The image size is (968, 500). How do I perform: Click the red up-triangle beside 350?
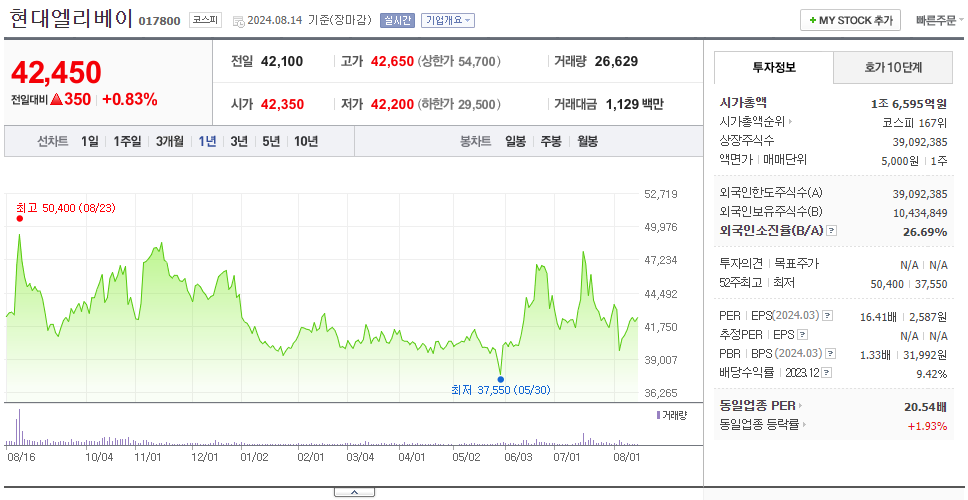(57, 99)
